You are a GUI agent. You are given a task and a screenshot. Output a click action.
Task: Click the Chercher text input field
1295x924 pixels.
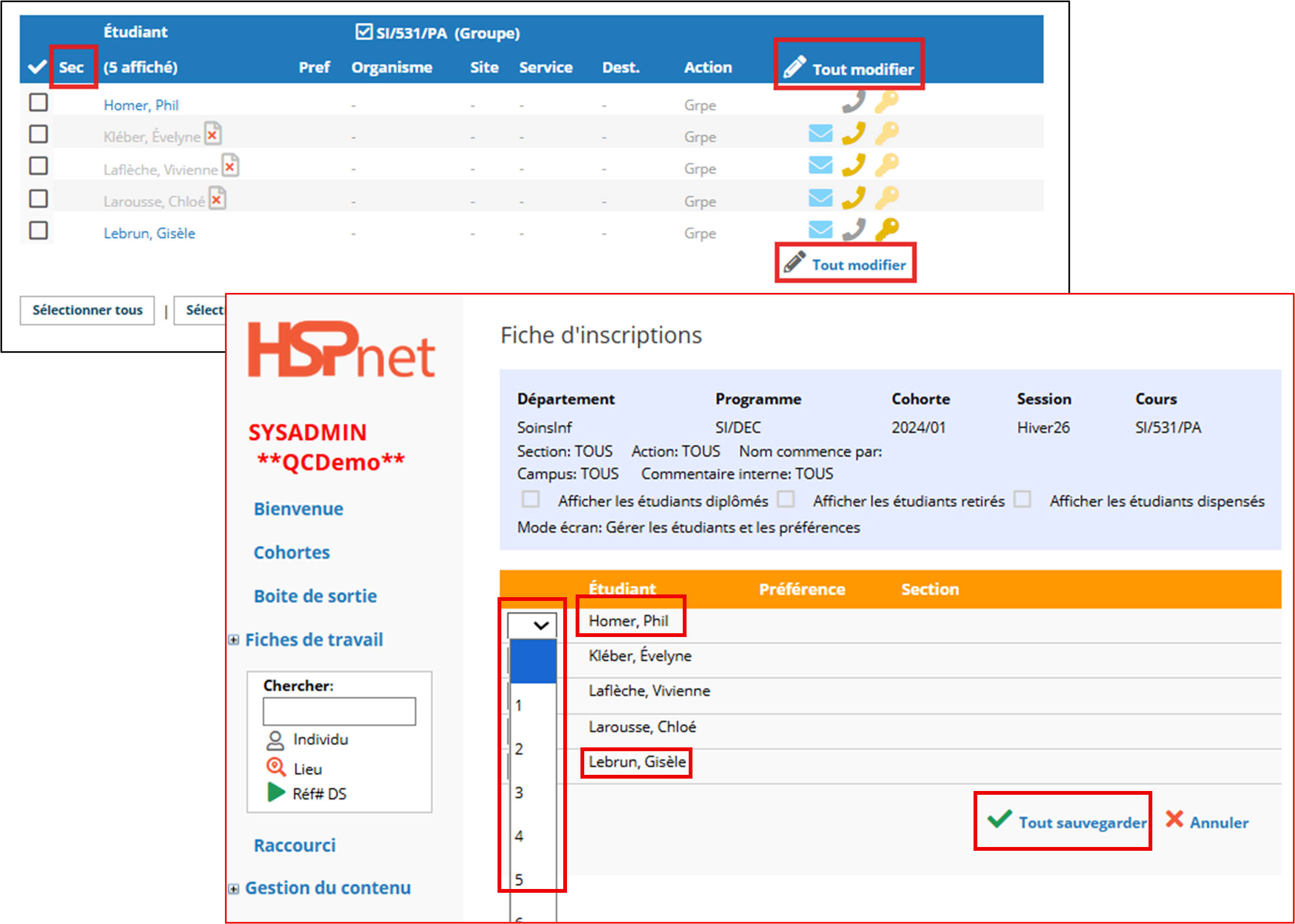coord(339,711)
